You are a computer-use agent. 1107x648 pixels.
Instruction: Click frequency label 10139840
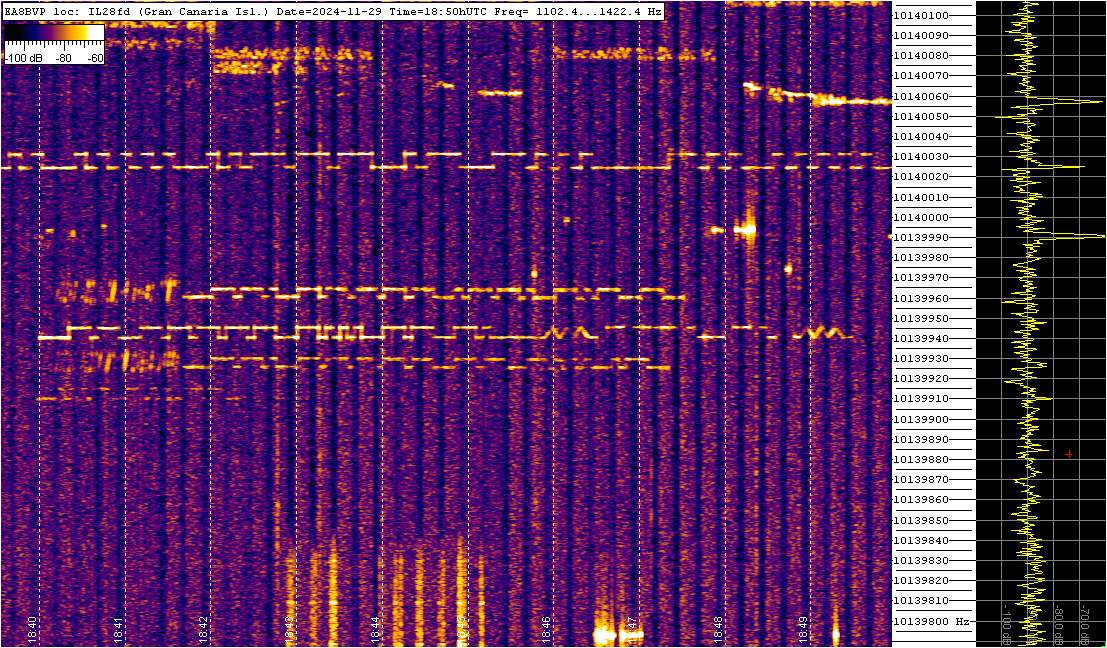(x=921, y=540)
